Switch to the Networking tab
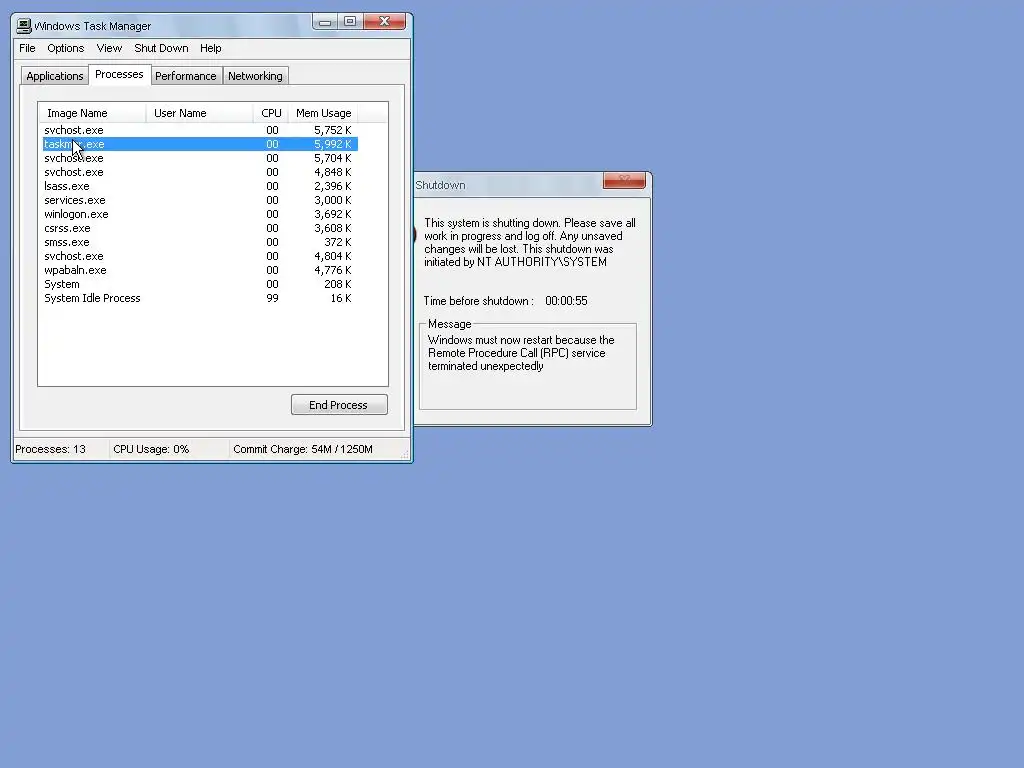The image size is (1024, 768). [255, 76]
